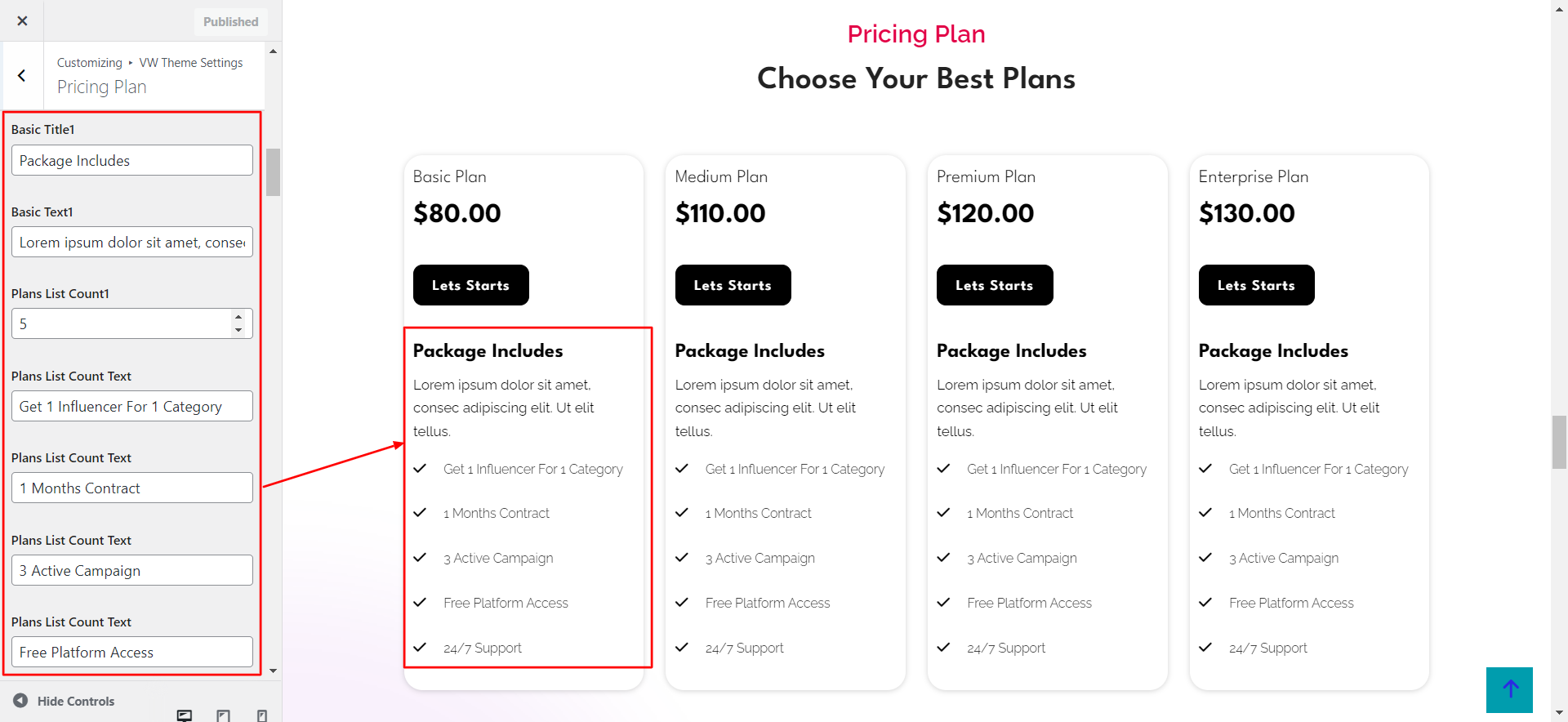The height and width of the screenshot is (722, 1568).
Task: Click the scroll-to-top arrow button
Action: 1509,689
